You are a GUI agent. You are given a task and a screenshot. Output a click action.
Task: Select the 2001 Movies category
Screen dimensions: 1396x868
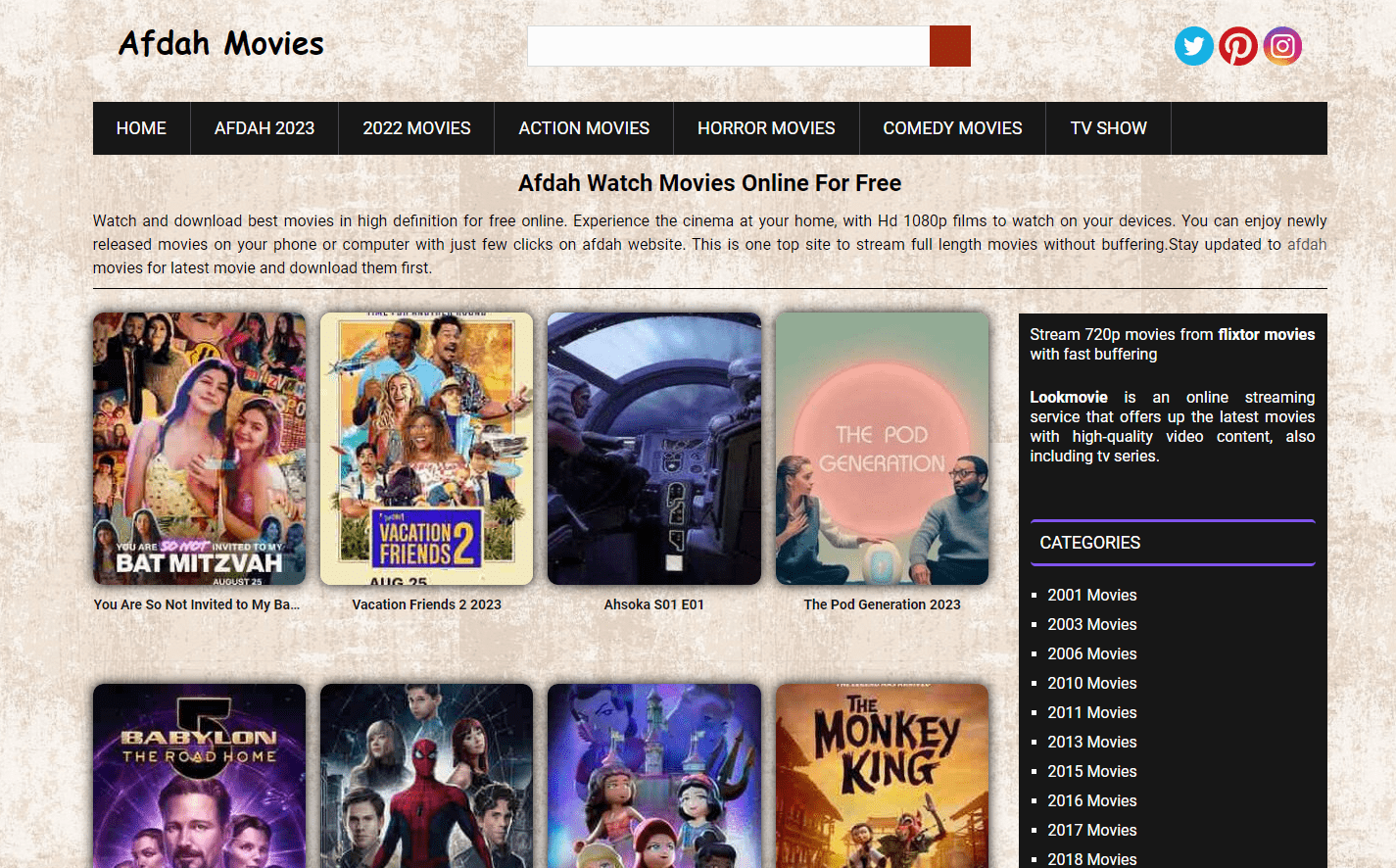[1092, 595]
